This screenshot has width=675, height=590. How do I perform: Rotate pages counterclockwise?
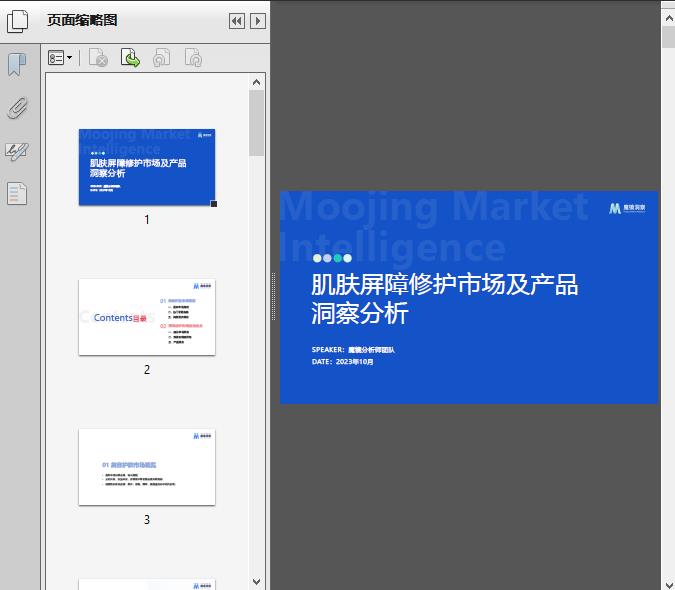point(161,58)
